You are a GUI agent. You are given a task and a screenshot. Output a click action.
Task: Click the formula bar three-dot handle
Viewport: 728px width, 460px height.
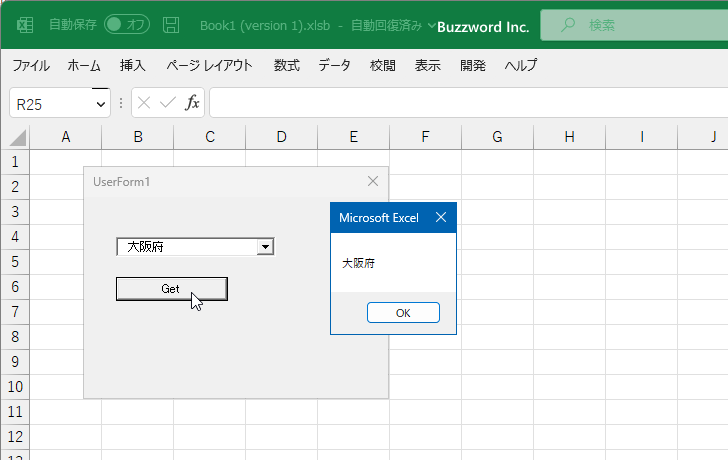pos(121,103)
